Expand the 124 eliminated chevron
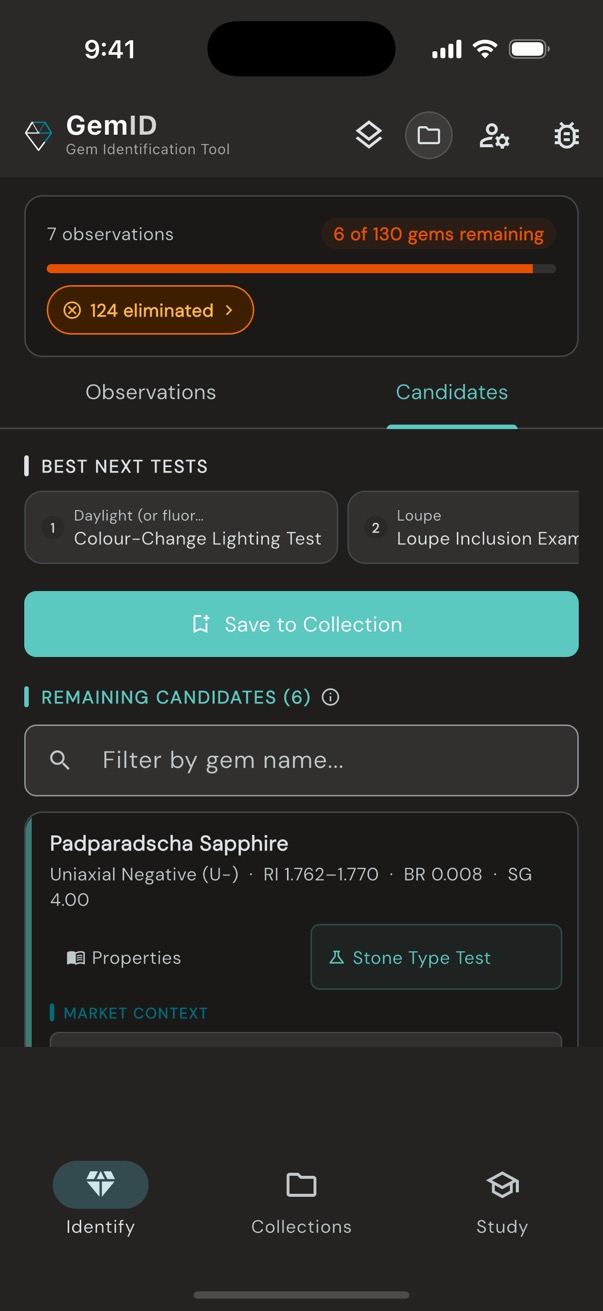The height and width of the screenshot is (1311, 603). click(231, 310)
